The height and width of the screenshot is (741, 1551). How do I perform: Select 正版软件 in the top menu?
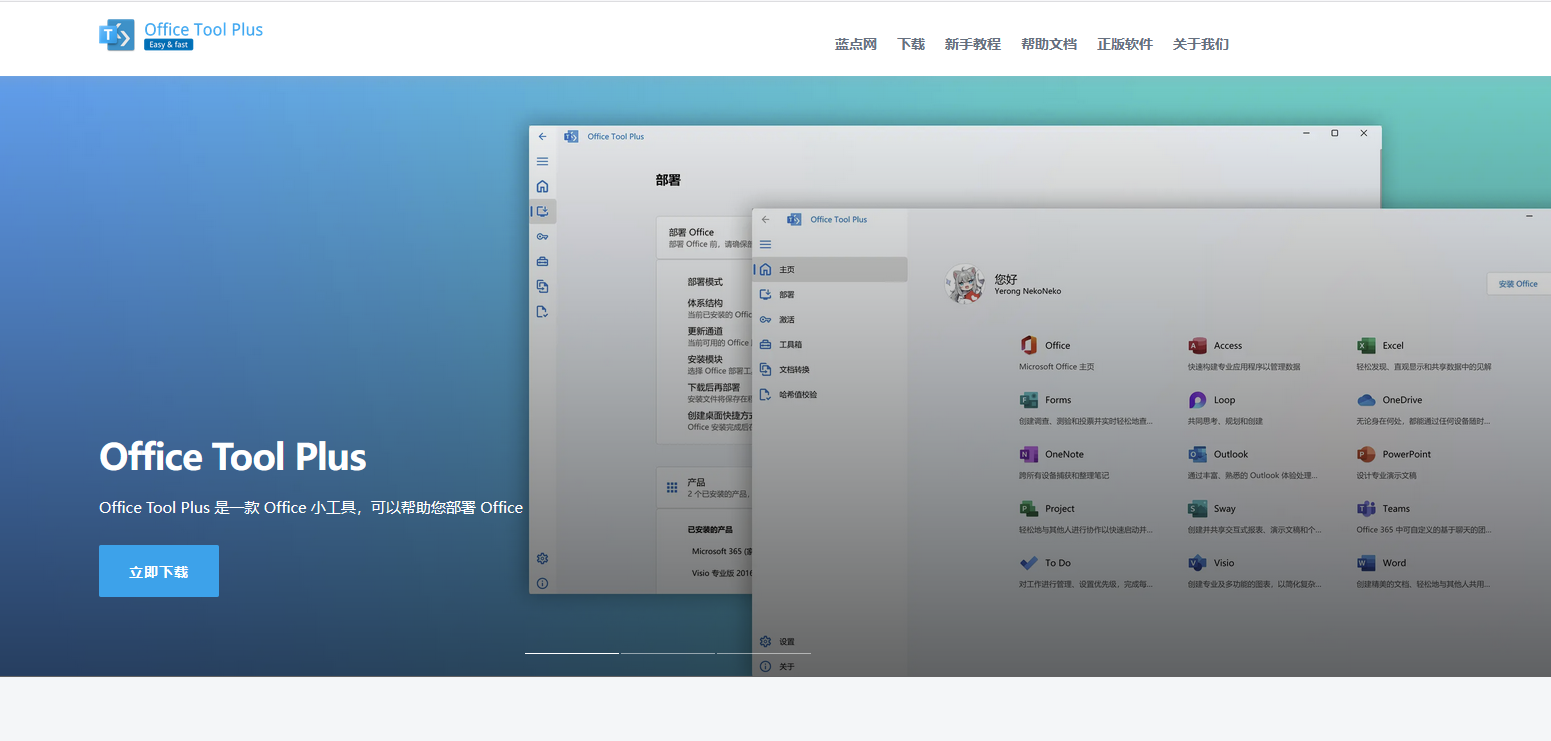[x=1125, y=44]
